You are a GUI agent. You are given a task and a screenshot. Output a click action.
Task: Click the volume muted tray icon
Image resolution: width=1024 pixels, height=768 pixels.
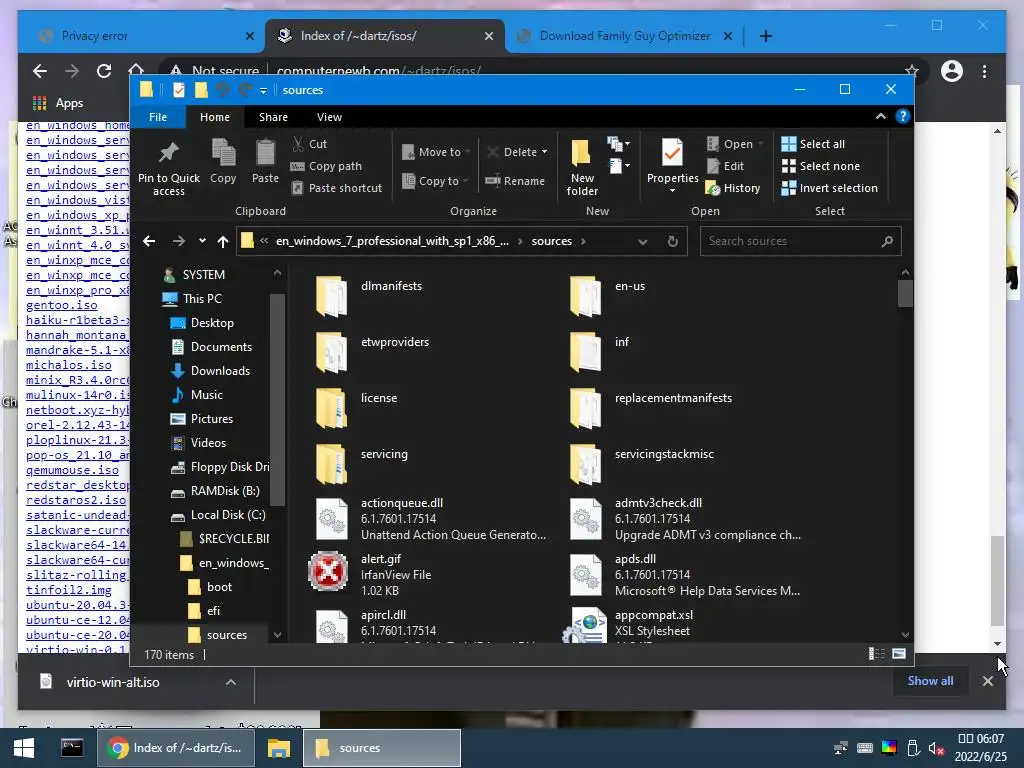point(936,748)
